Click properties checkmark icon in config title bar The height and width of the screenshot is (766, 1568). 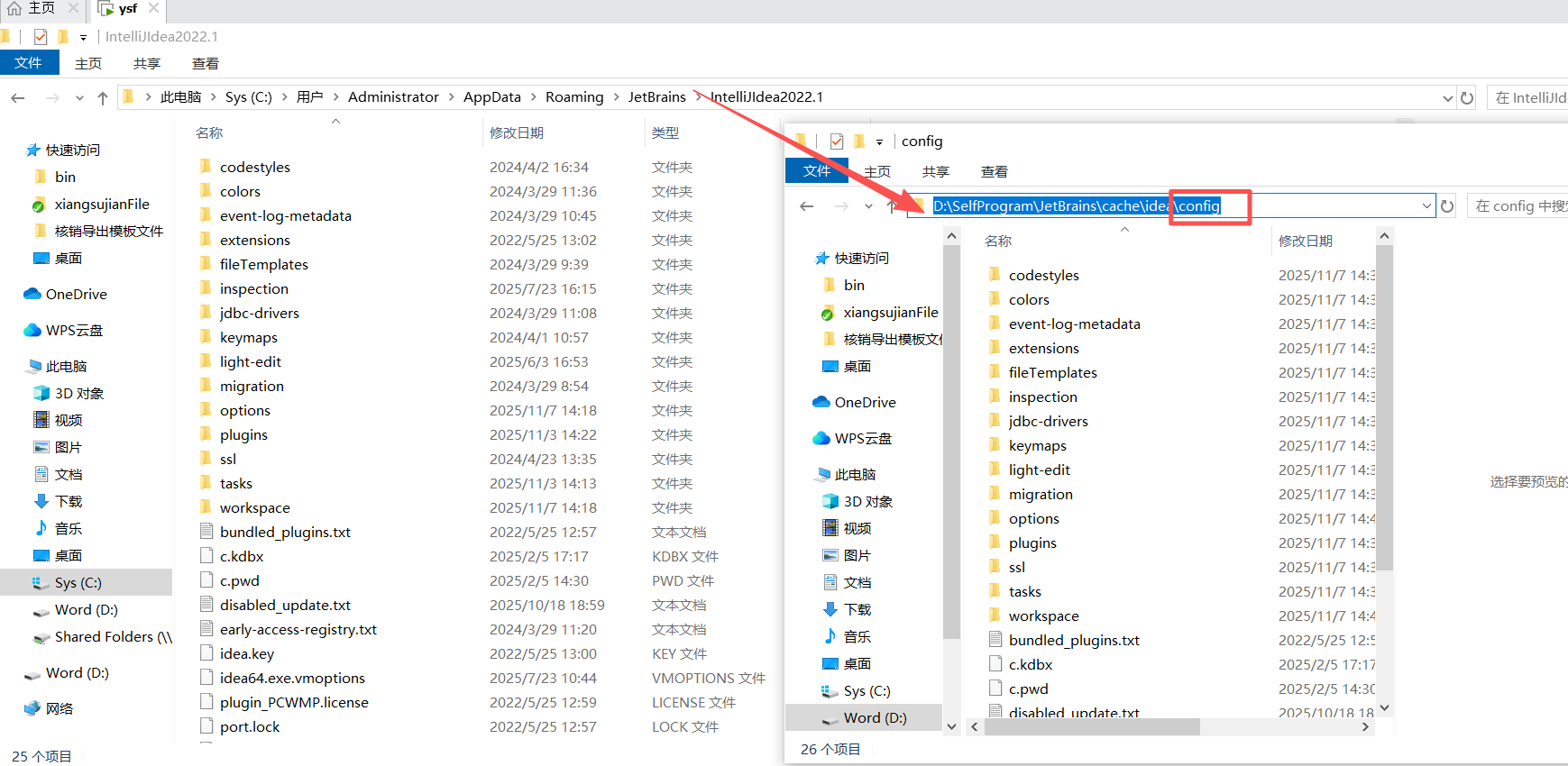click(x=837, y=141)
